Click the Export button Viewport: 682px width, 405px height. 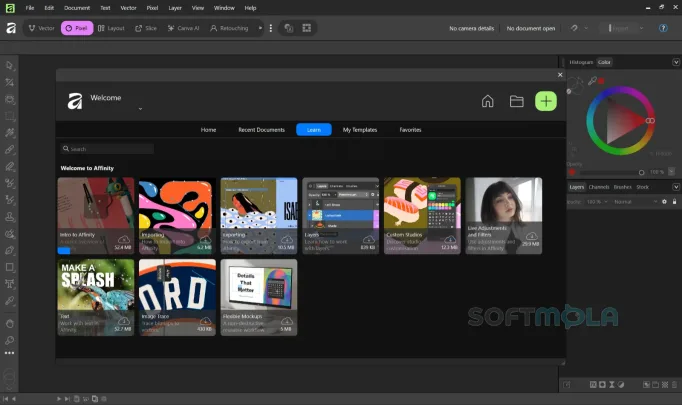click(618, 28)
